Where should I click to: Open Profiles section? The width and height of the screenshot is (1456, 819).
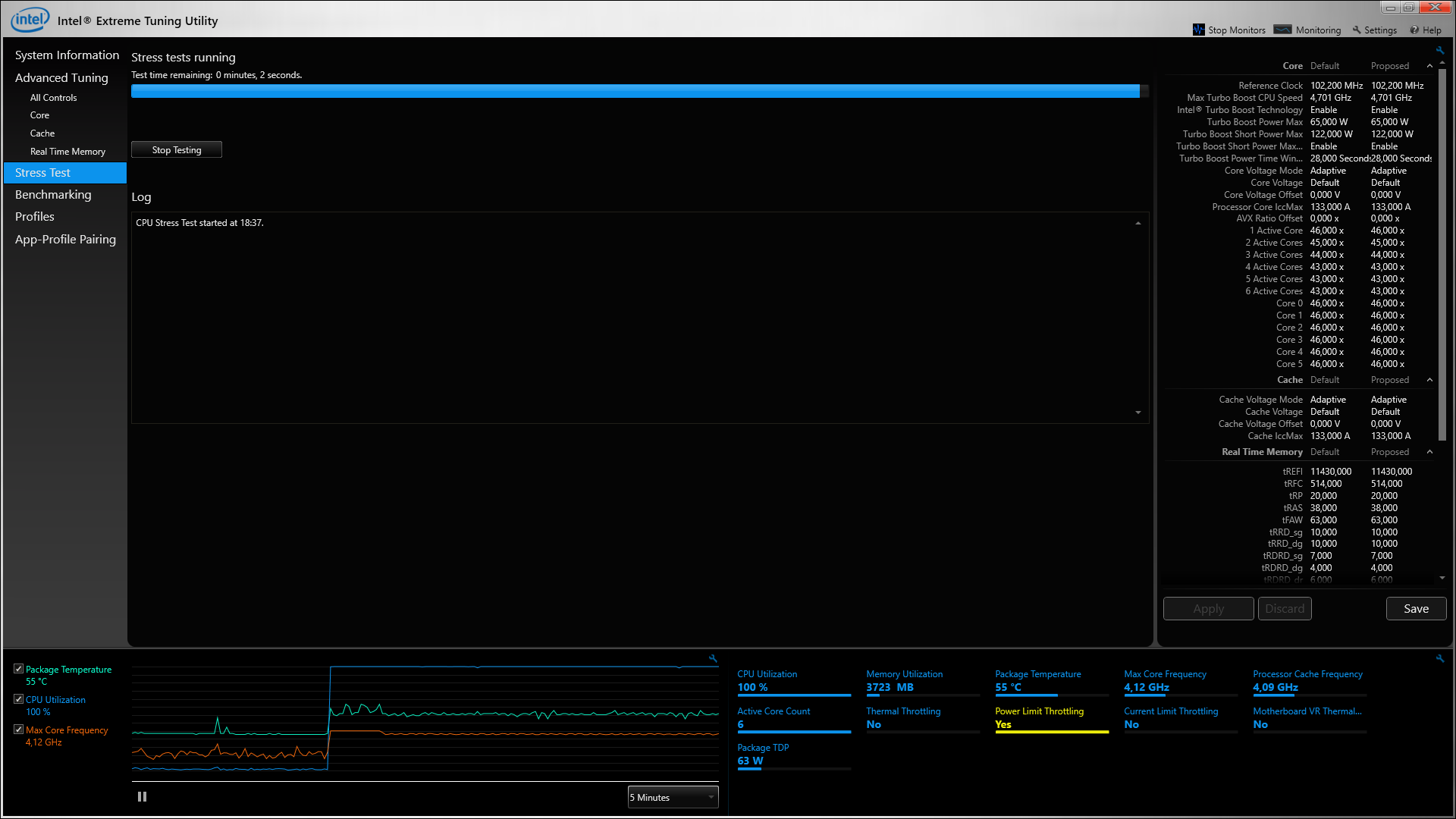coord(35,217)
